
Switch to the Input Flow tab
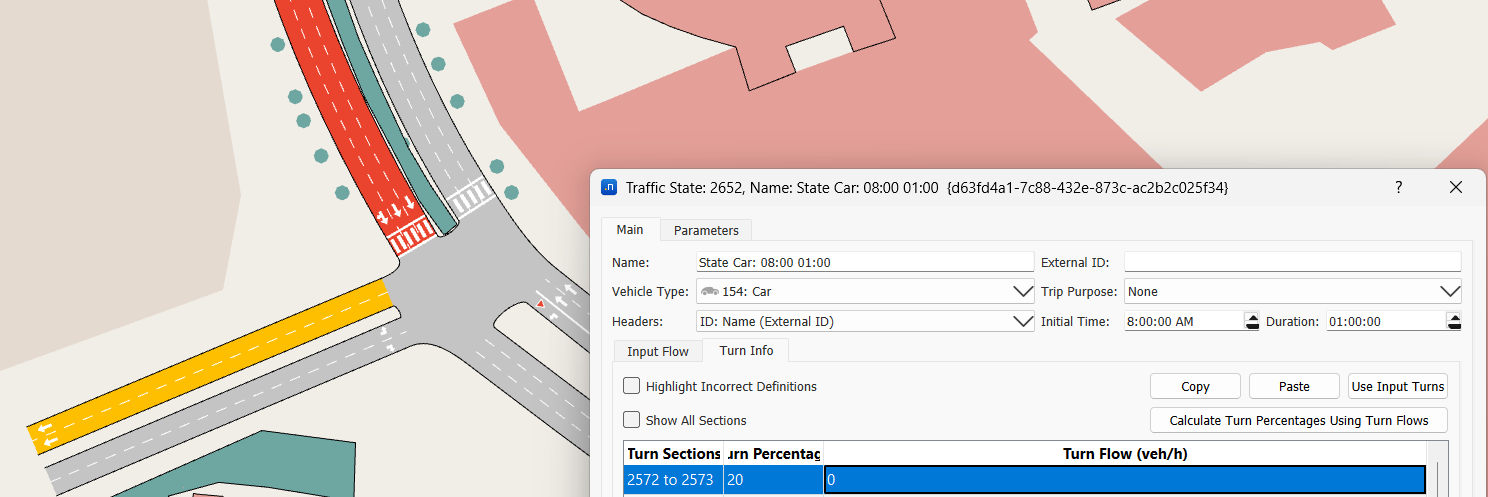point(657,351)
